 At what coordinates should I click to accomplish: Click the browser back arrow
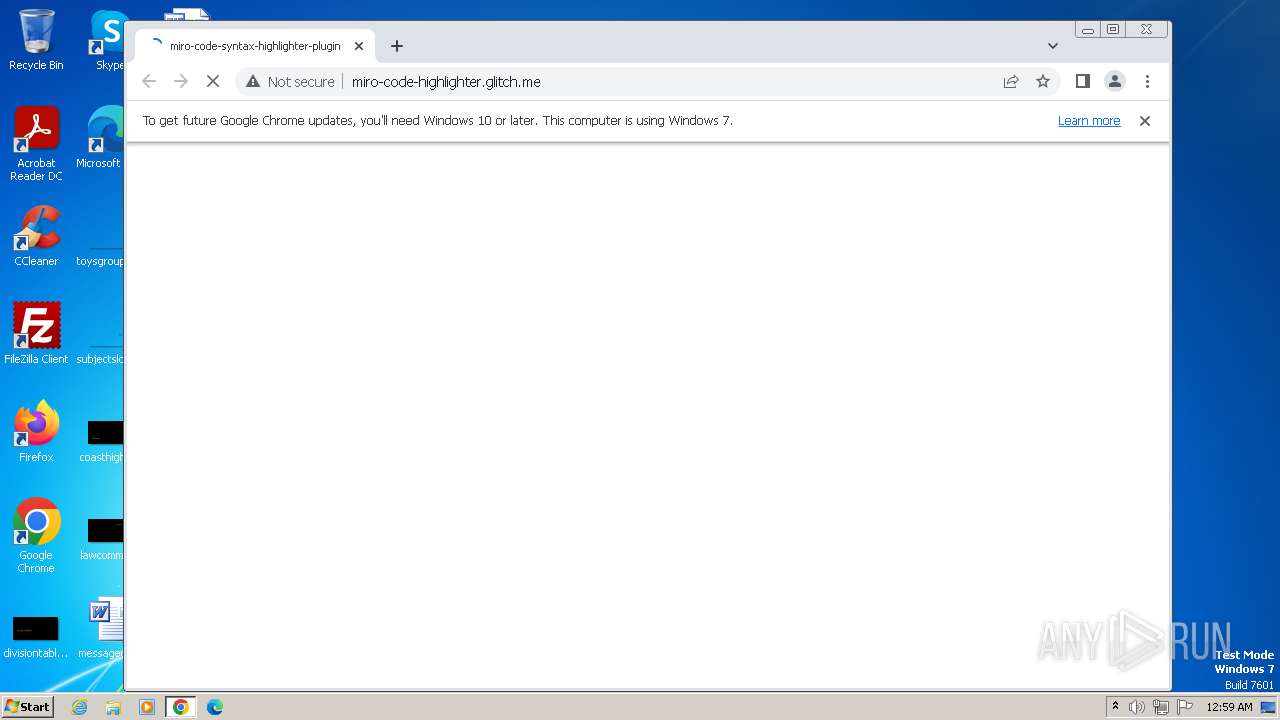[x=149, y=82]
